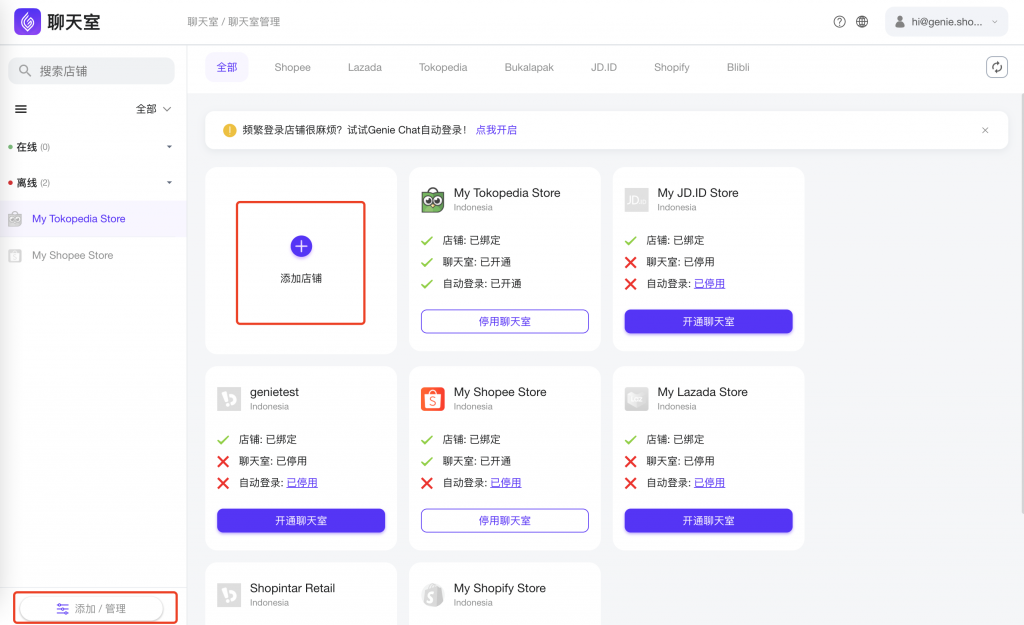Click the yellow warning icon in banner
1024x625 pixels.
(229, 130)
